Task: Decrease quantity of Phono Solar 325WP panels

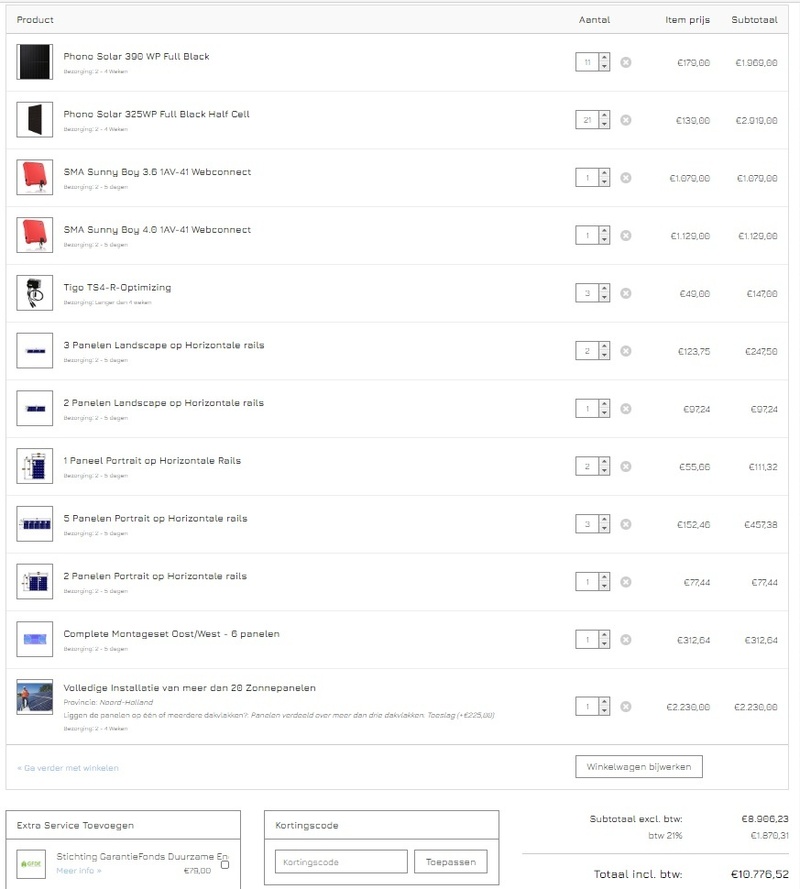Action: point(604,125)
